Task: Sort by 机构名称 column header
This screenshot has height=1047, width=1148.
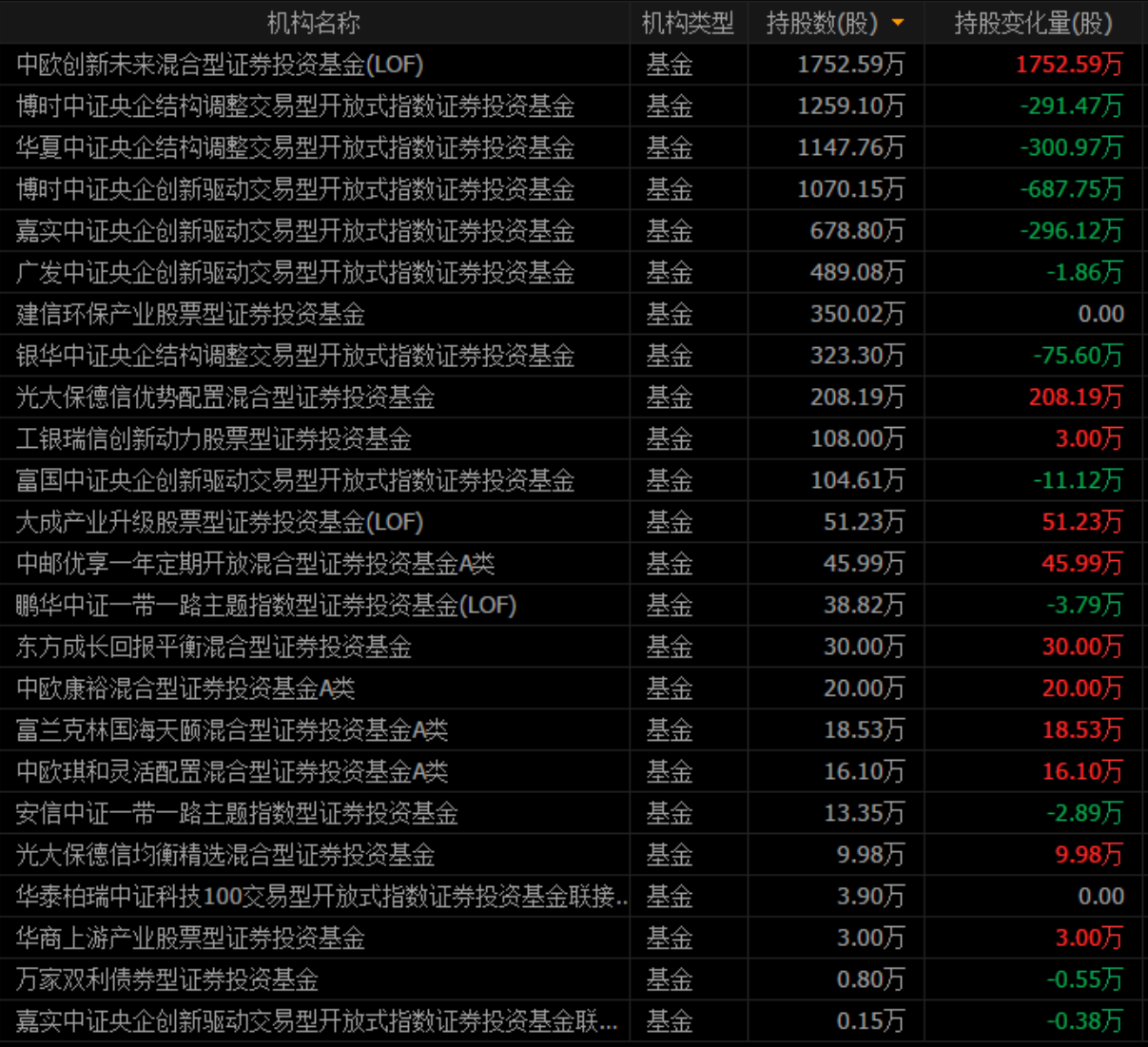Action: [314, 23]
